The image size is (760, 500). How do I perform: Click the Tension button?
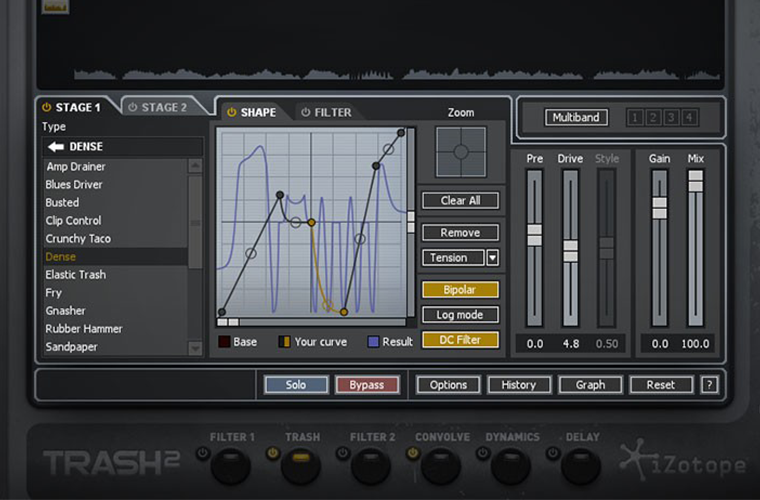453,258
